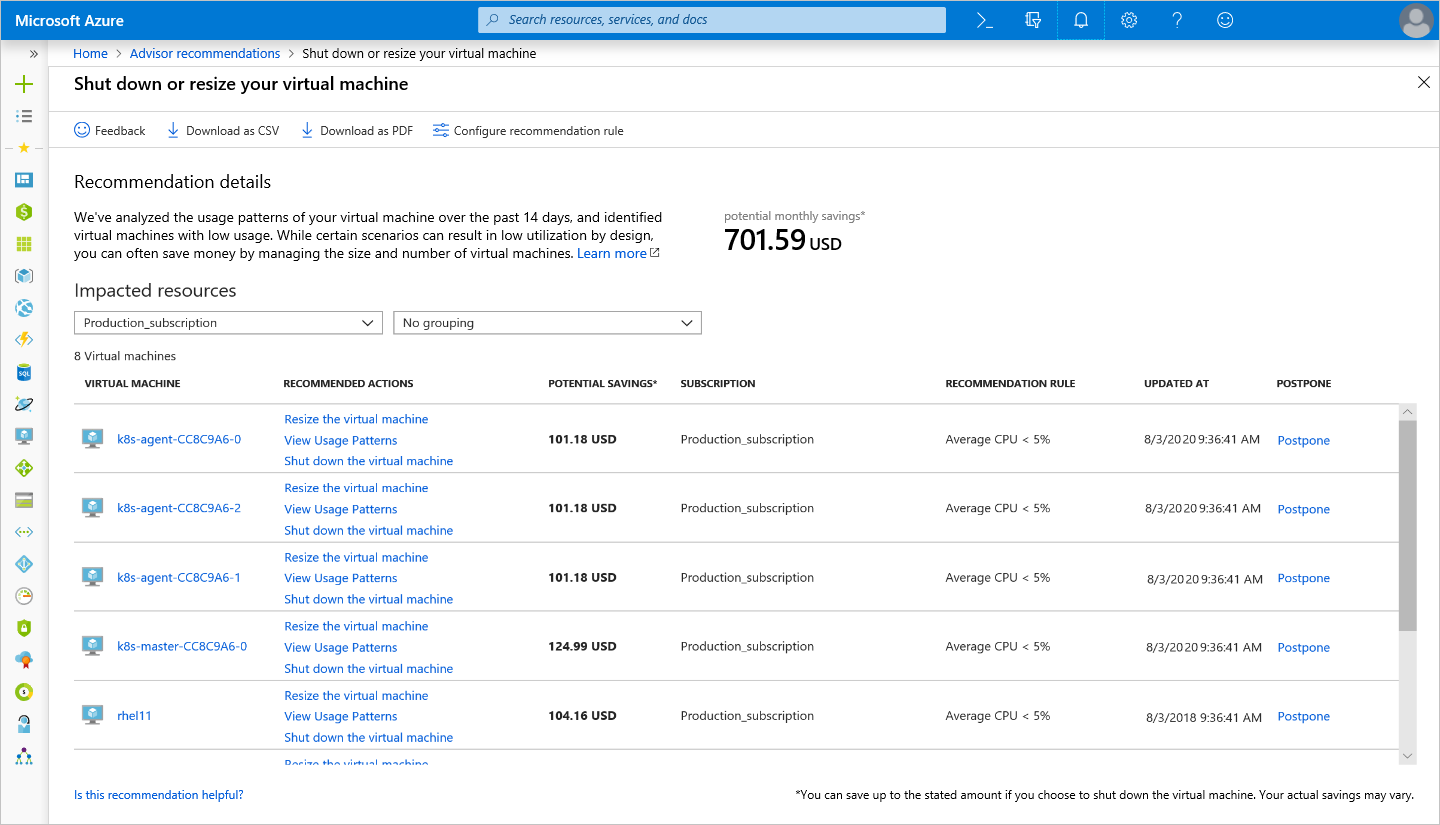This screenshot has width=1440, height=825.
Task: Postpone recommendation for rhel11
Action: (x=1304, y=717)
